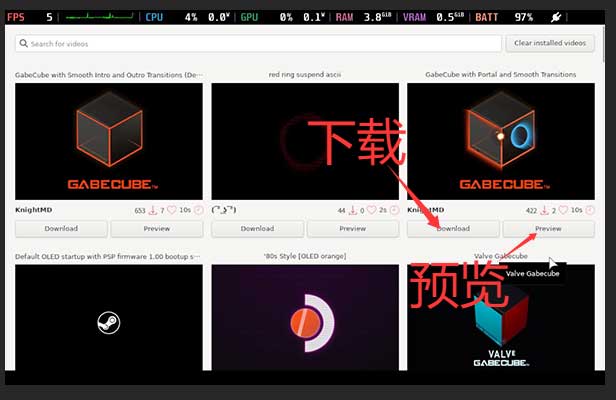Click clock duration icon on first GabeCube video
616x400 pixels.
click(x=198, y=211)
